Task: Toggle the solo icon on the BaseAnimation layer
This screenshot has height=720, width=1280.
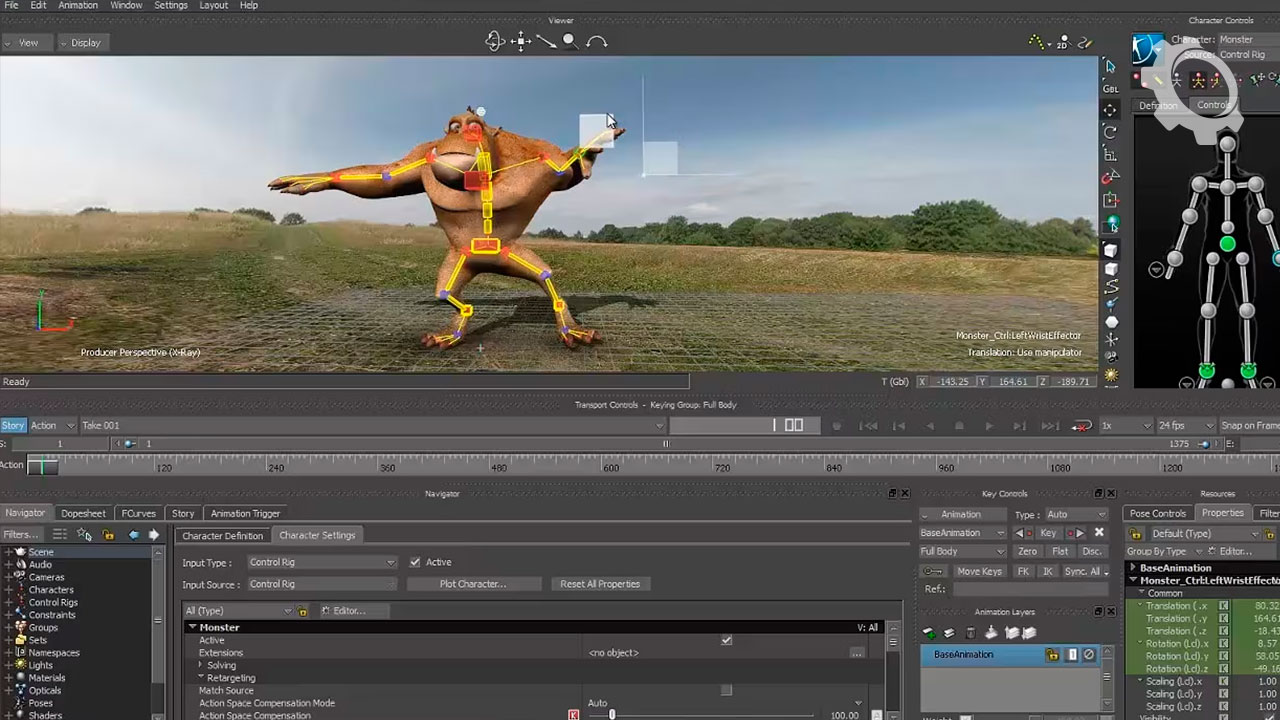Action: coord(1072,655)
